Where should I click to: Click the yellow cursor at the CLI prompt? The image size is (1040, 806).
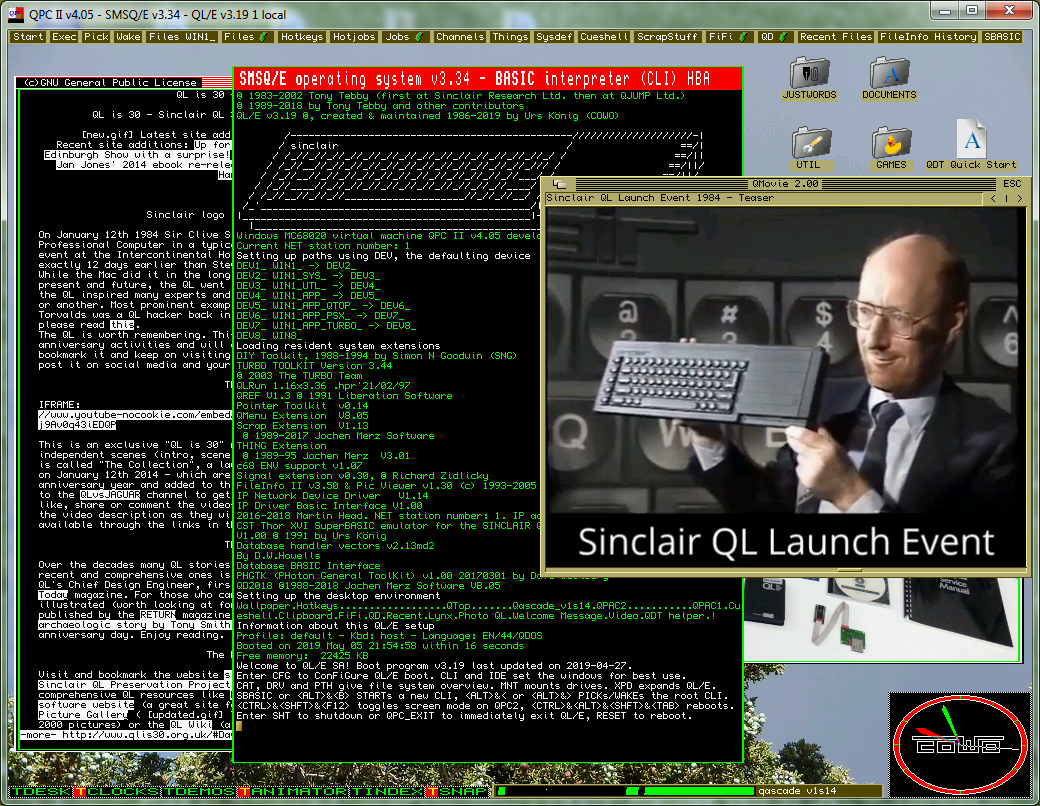pyautogui.click(x=239, y=725)
